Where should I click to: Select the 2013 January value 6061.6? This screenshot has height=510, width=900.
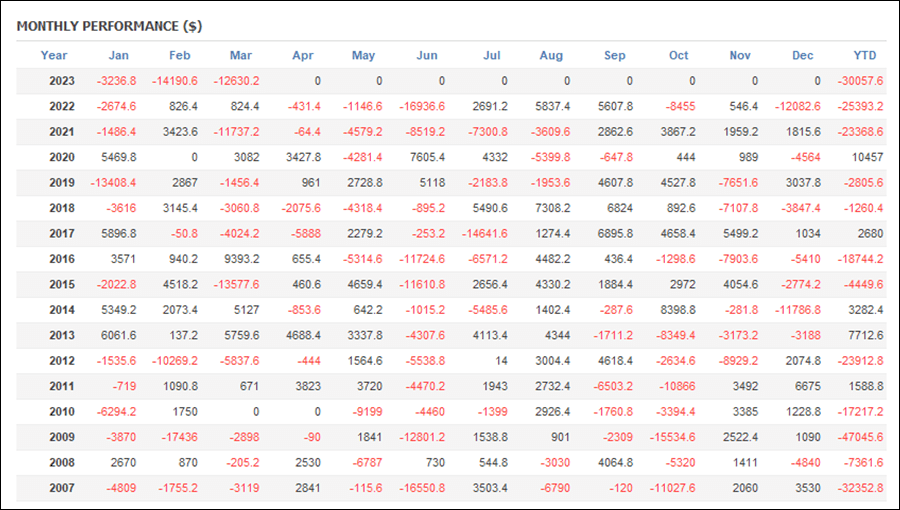(x=119, y=335)
